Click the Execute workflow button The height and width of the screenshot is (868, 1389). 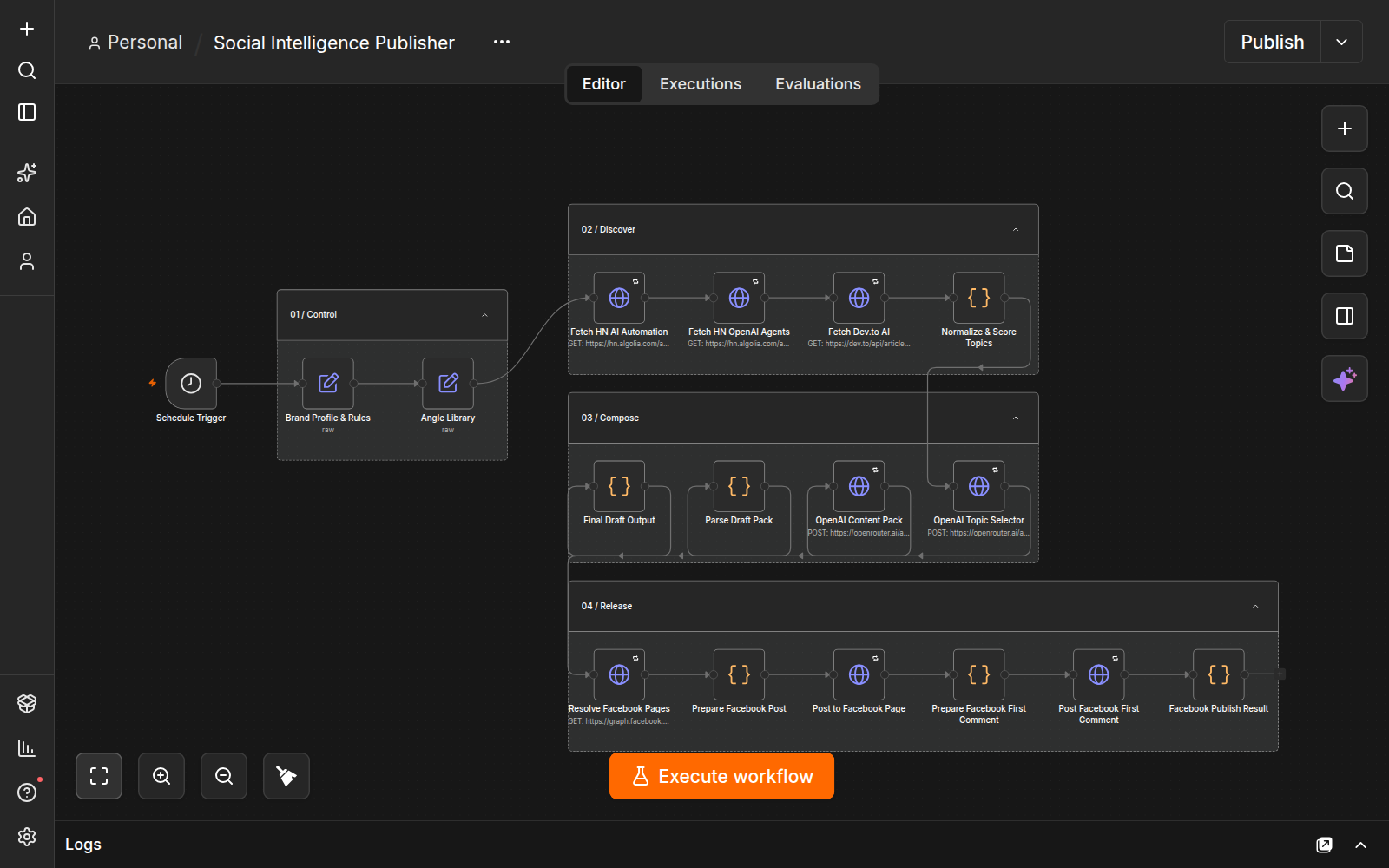pyautogui.click(x=721, y=776)
